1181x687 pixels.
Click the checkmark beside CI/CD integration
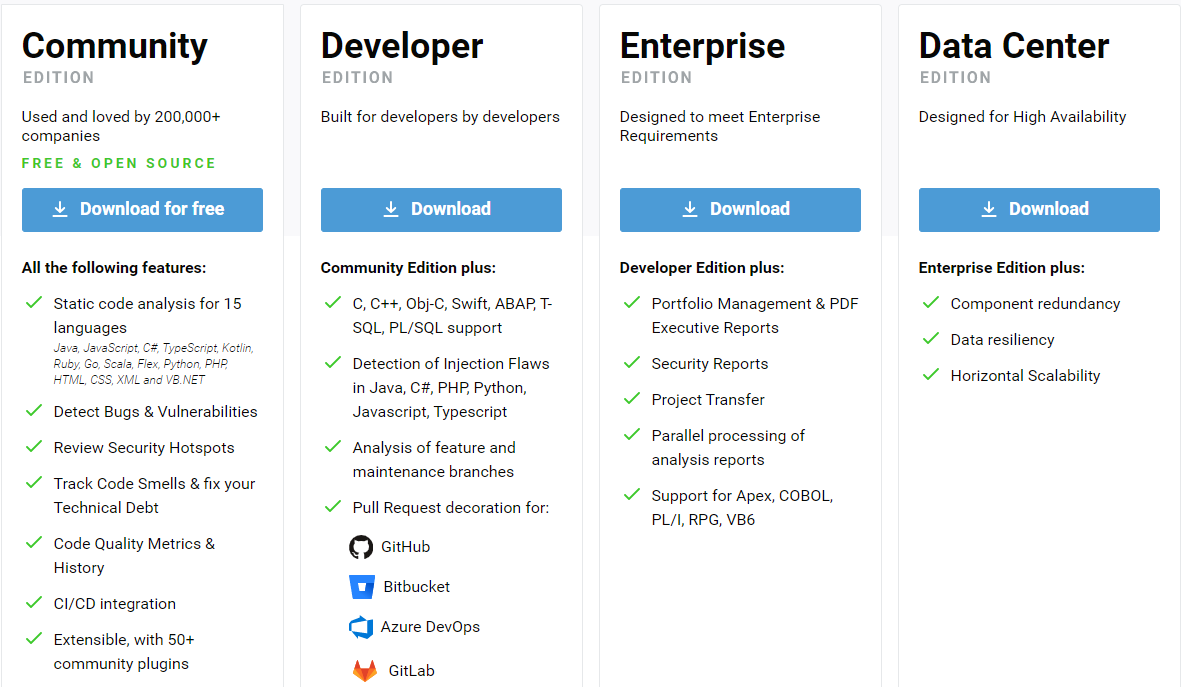[x=34, y=602]
